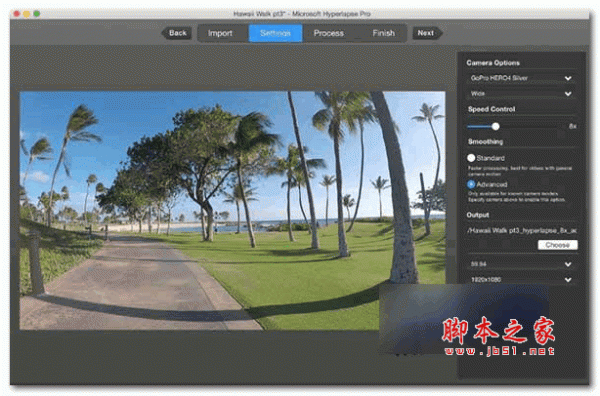Select the Advanced smoothing radio button
Screen dimensions: 600x396
click(x=471, y=184)
